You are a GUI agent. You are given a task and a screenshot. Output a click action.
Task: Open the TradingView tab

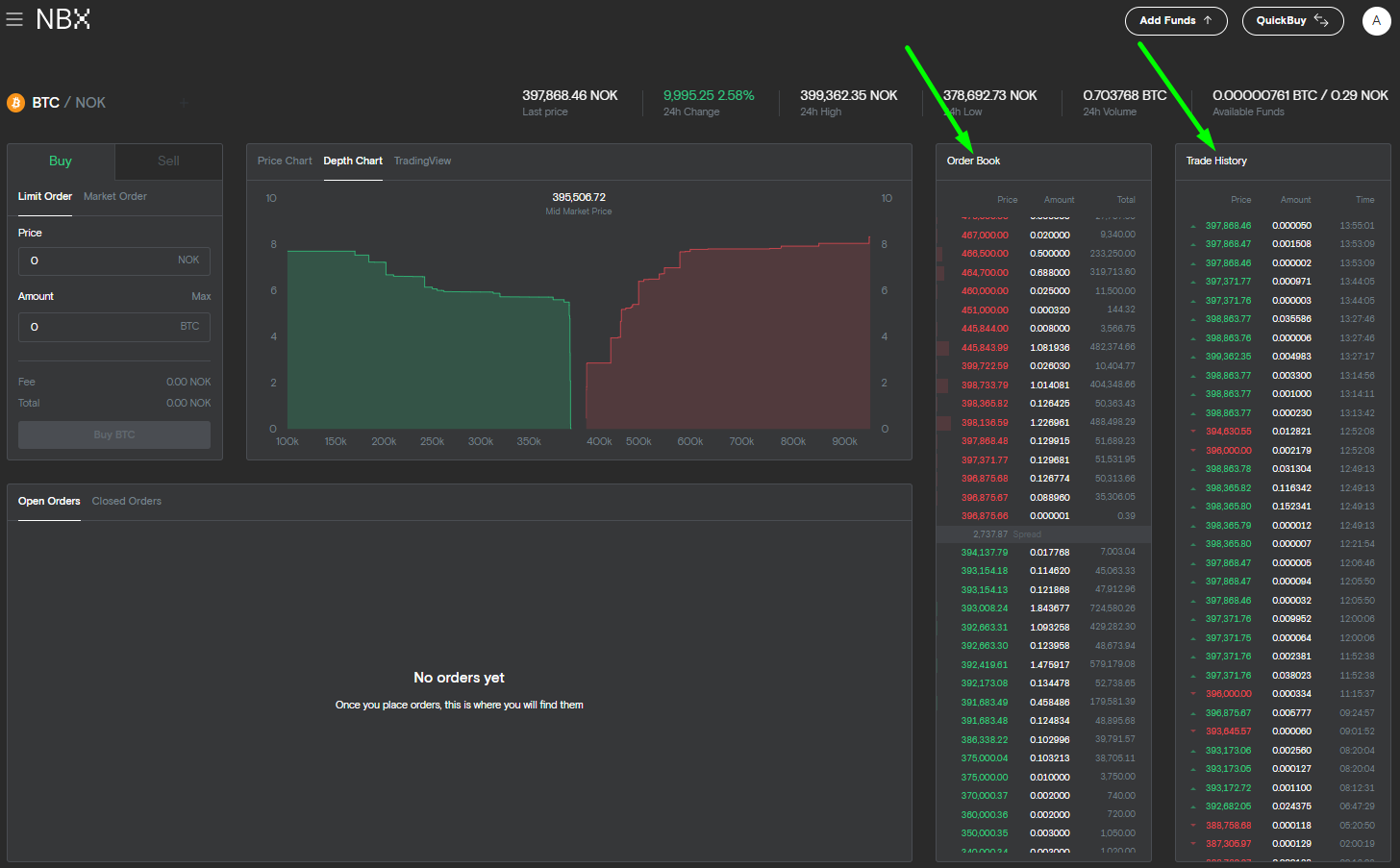click(422, 161)
